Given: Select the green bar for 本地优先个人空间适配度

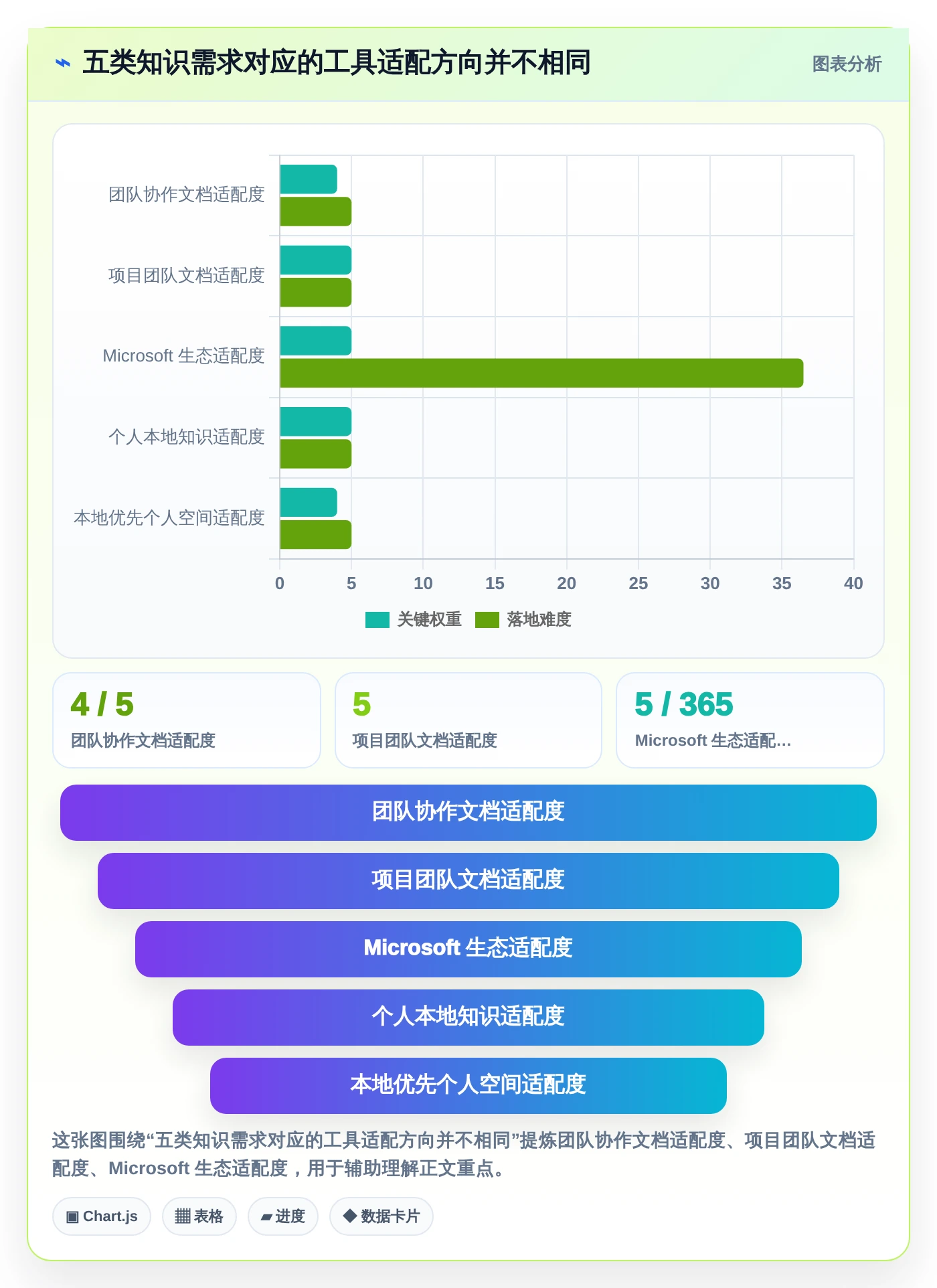Looking at the screenshot, I should coord(315,535).
